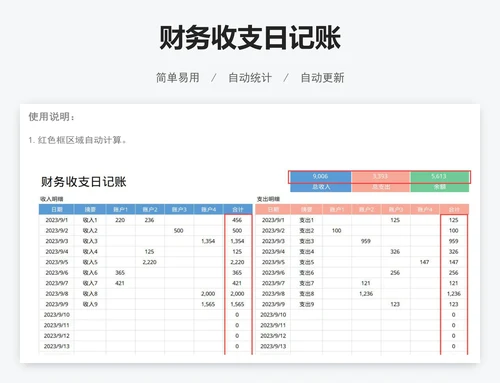Click the pink 摘要 header in expense table
The width and height of the screenshot is (500, 383).
pyautogui.click(x=306, y=209)
